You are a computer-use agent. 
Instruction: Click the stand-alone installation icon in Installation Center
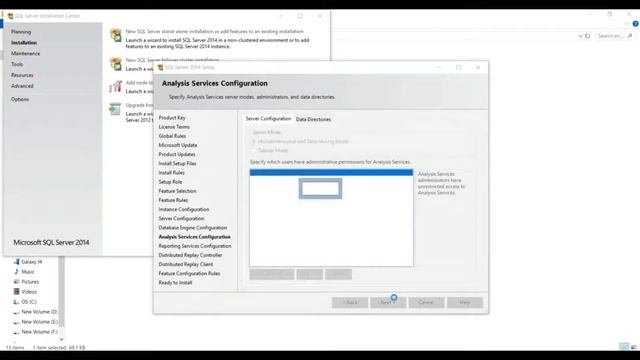click(116, 35)
